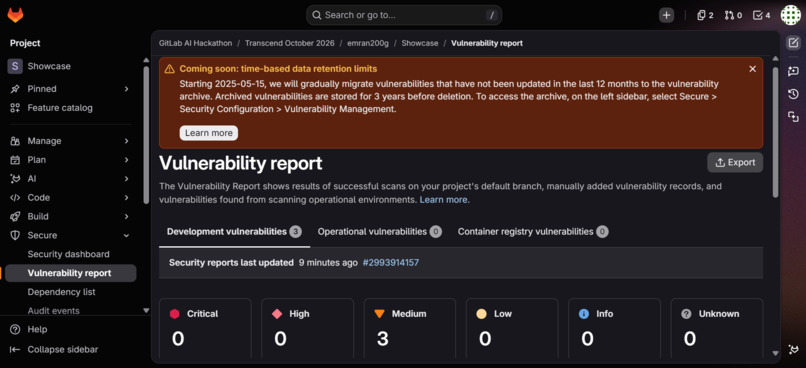Switch to Development vulnerabilities tab

click(x=234, y=232)
